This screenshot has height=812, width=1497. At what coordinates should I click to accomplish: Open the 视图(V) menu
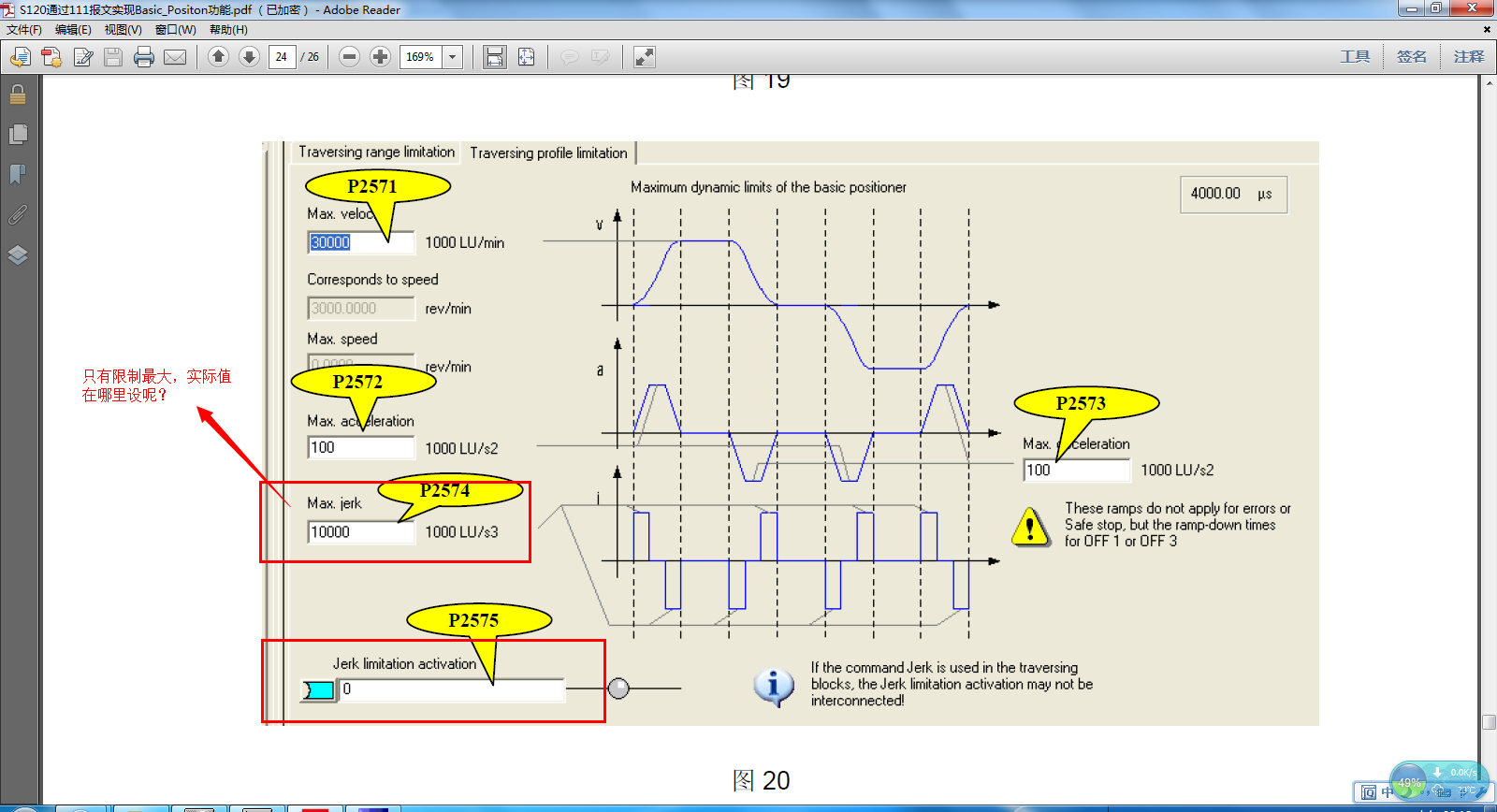[x=123, y=30]
